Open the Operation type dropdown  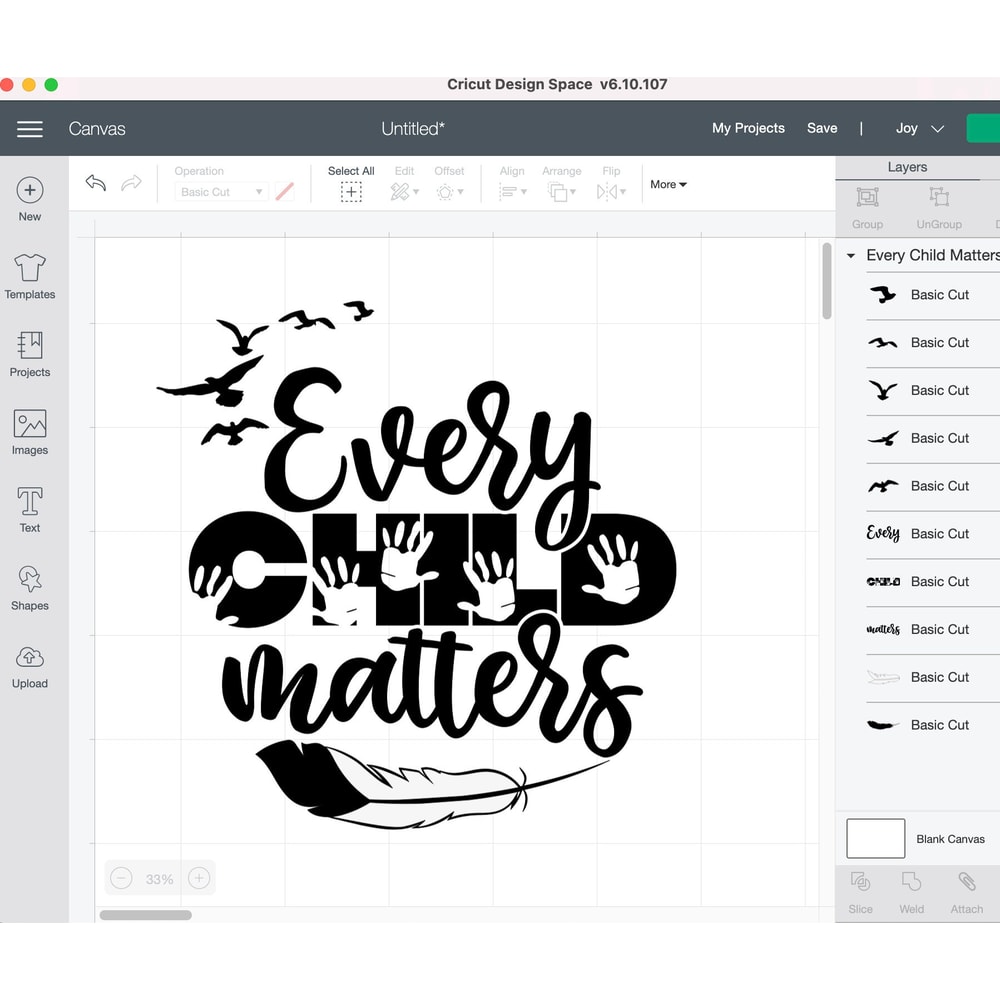[221, 191]
